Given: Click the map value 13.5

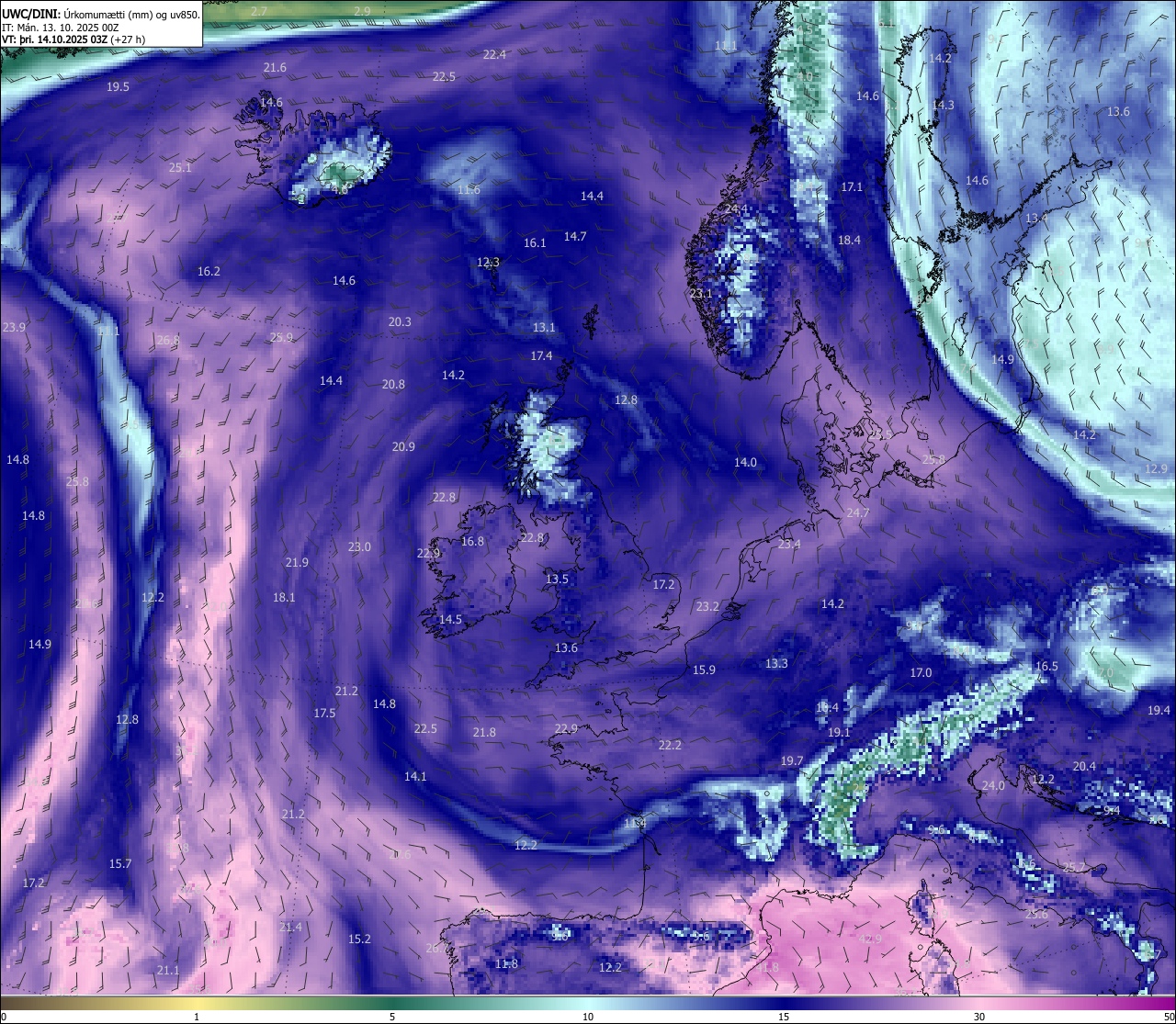Looking at the screenshot, I should (557, 580).
